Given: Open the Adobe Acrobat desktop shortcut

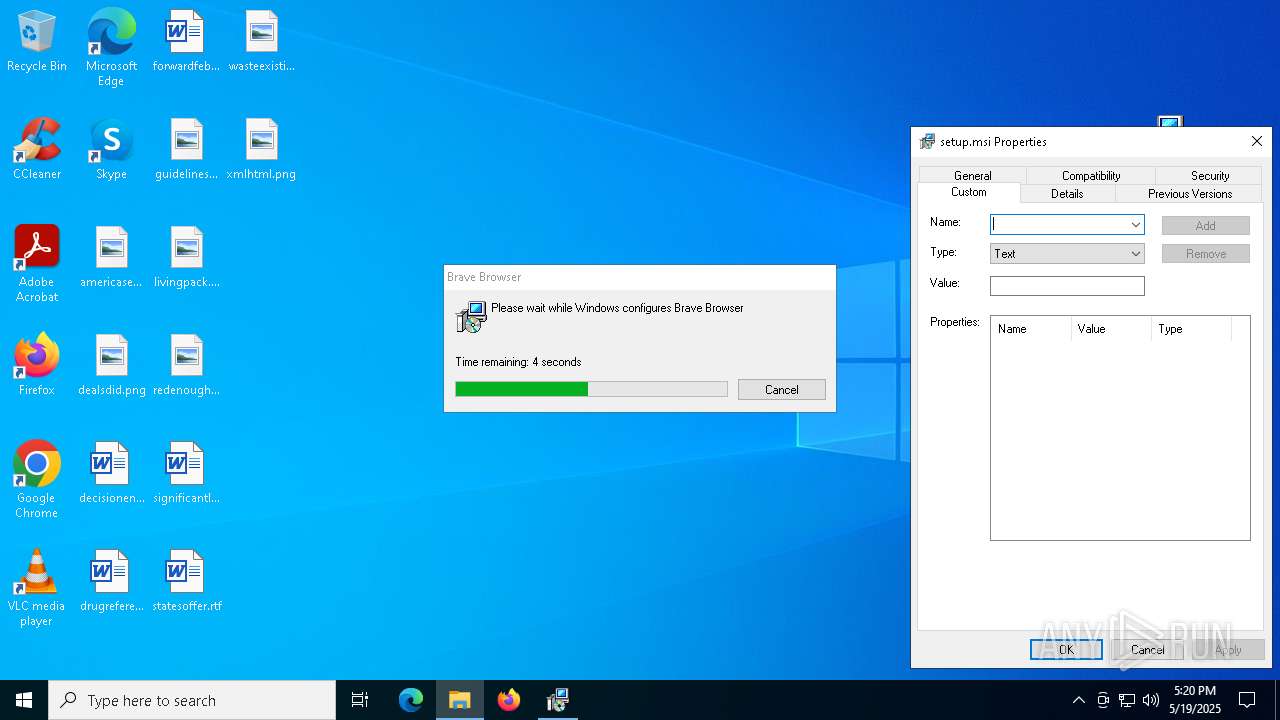Looking at the screenshot, I should [x=37, y=264].
